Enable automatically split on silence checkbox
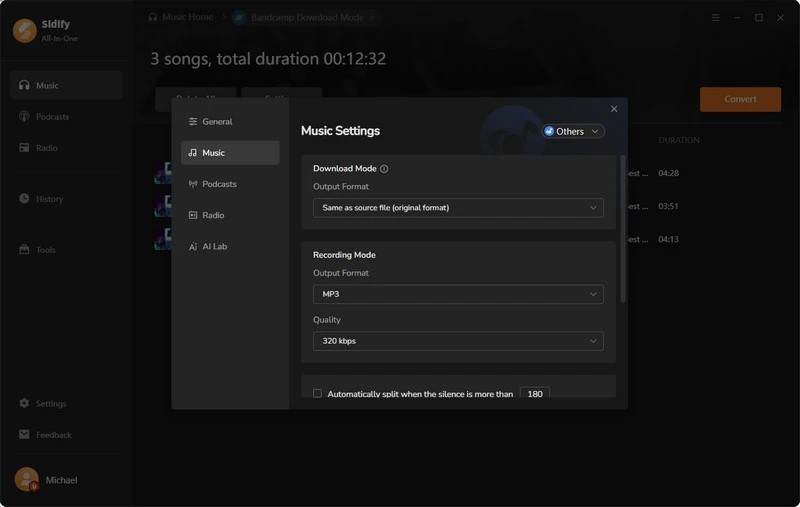This screenshot has width=800, height=507. tap(317, 393)
